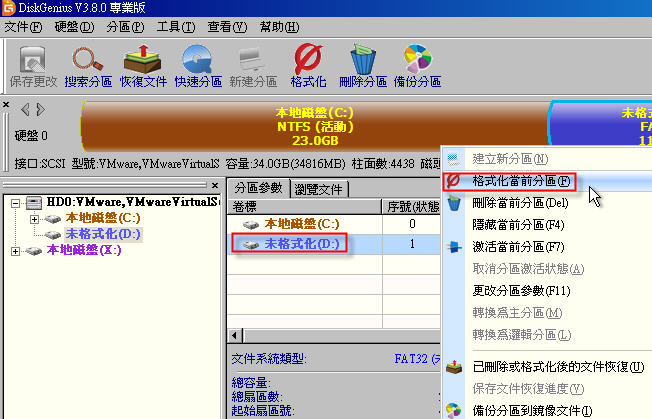Select the 本地磁盤(C:) row in partition table
Viewport: 652px width, 419px height.
[334, 224]
